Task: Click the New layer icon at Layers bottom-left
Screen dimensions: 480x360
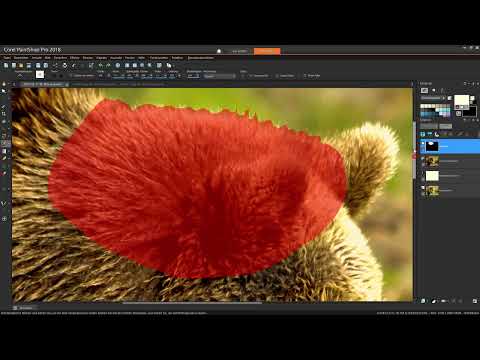Action: click(x=423, y=301)
